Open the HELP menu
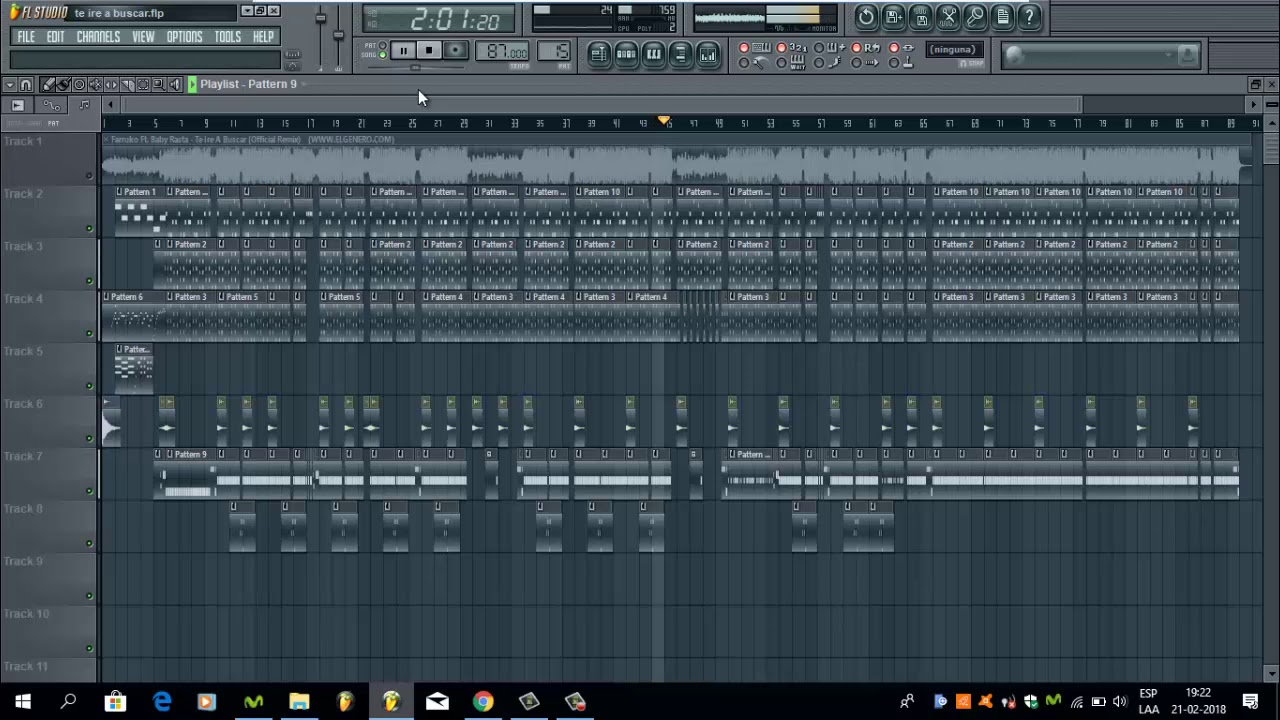The width and height of the screenshot is (1280, 720). [x=263, y=37]
